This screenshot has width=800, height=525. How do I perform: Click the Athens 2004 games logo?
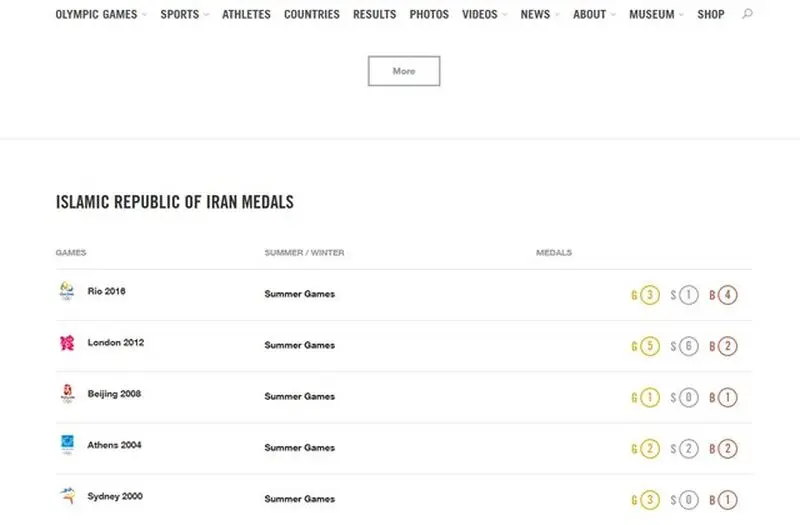click(67, 445)
